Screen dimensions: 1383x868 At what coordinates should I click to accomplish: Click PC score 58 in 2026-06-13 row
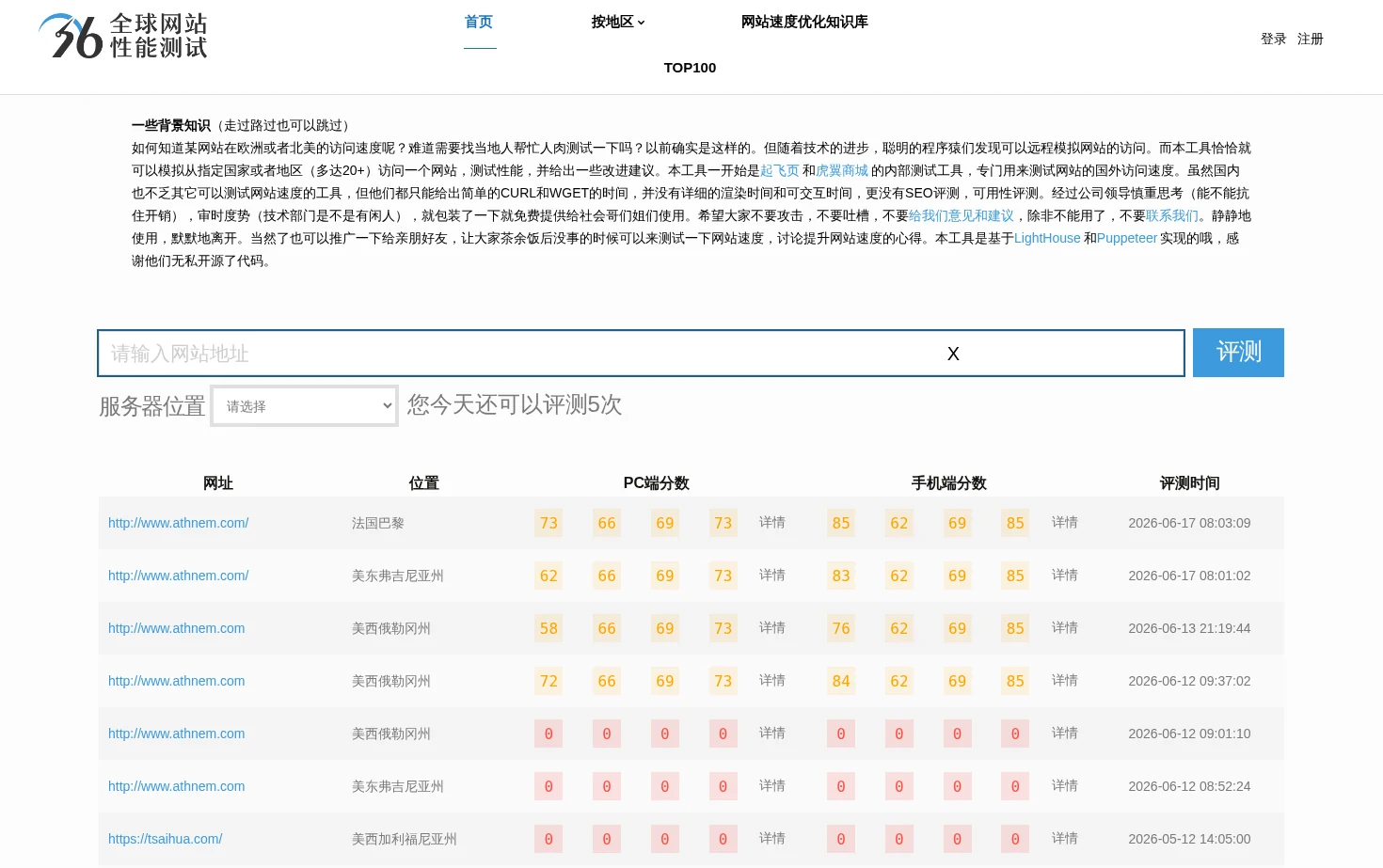coord(548,628)
